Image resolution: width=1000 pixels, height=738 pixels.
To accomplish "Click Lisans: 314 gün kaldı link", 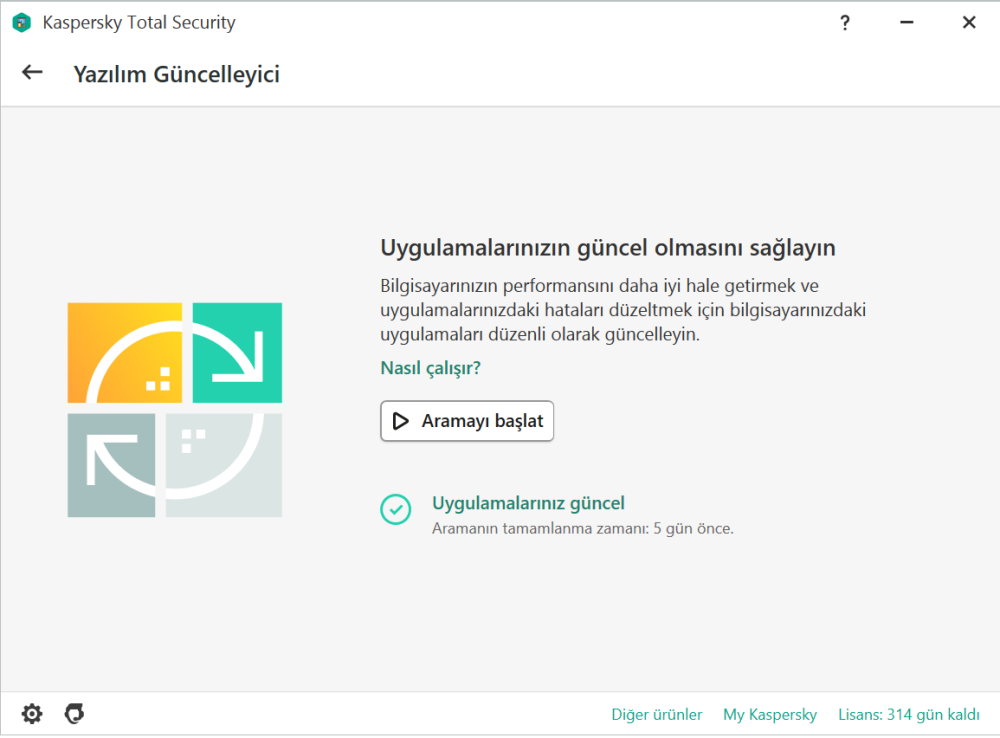I will click(909, 714).
